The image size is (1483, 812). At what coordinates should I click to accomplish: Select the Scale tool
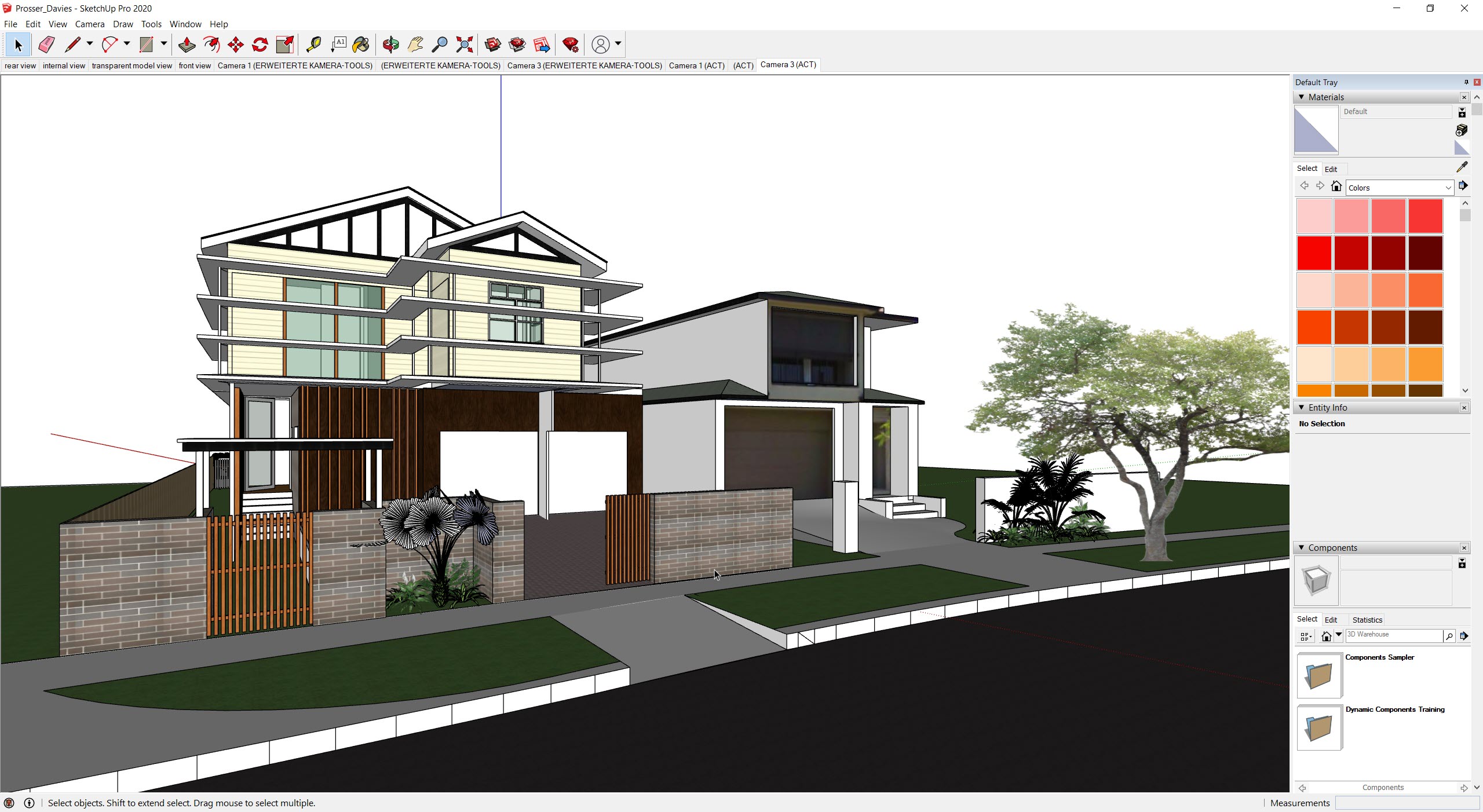coord(285,45)
